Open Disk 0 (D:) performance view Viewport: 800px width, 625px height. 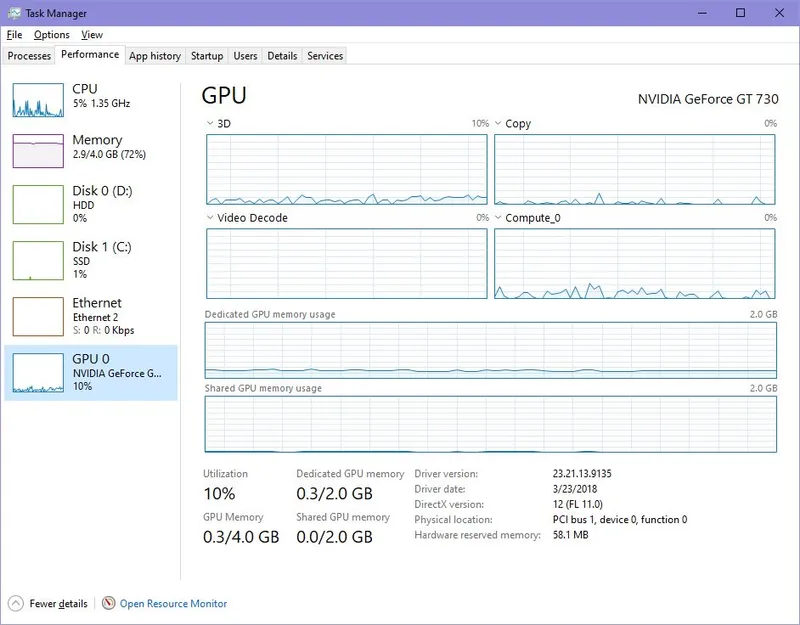click(x=91, y=204)
